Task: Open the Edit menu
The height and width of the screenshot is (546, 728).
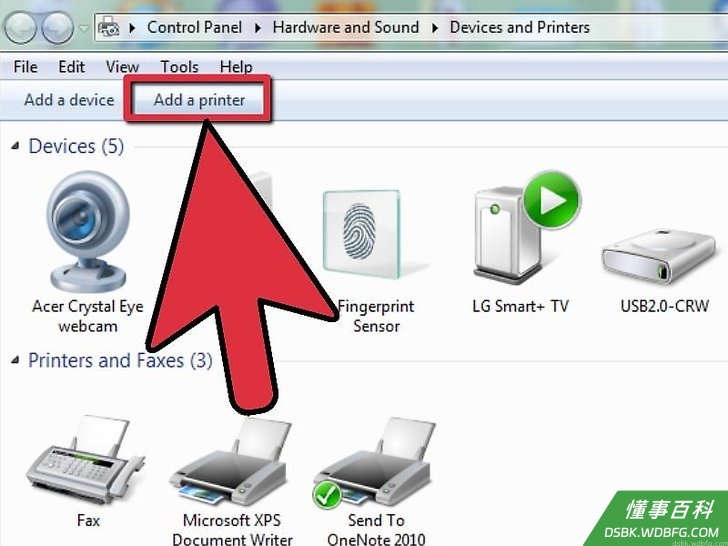Action: pyautogui.click(x=72, y=67)
